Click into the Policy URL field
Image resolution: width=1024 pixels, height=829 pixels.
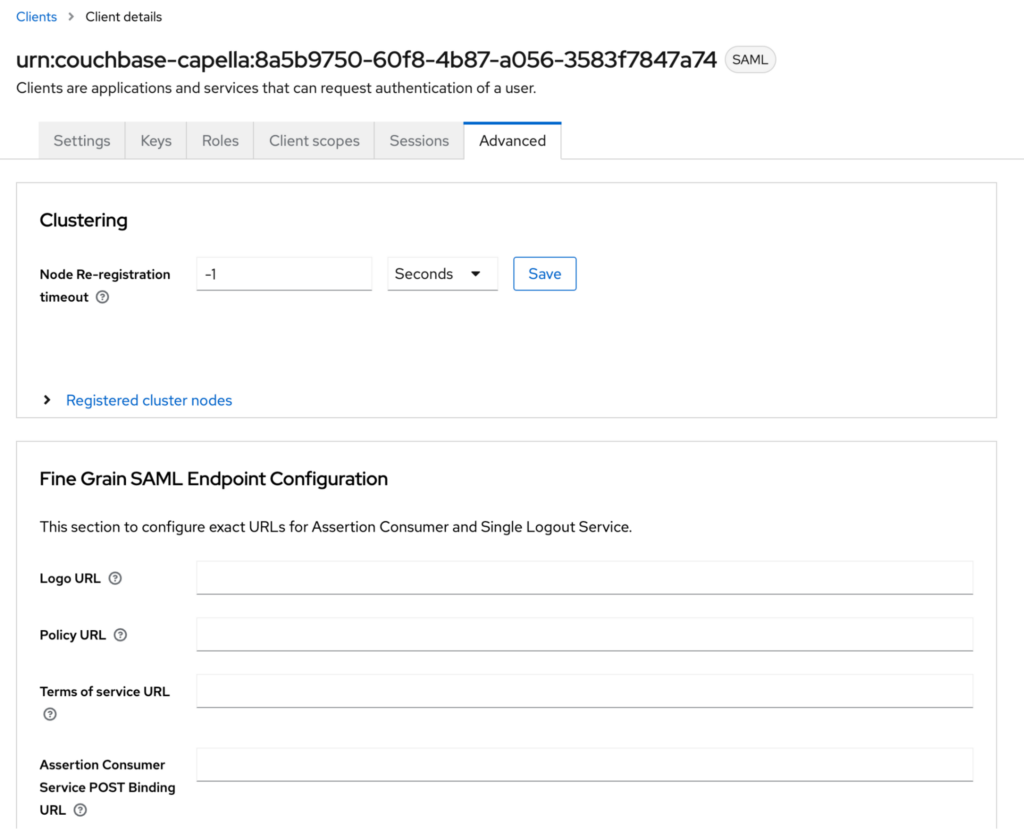pyautogui.click(x=584, y=634)
